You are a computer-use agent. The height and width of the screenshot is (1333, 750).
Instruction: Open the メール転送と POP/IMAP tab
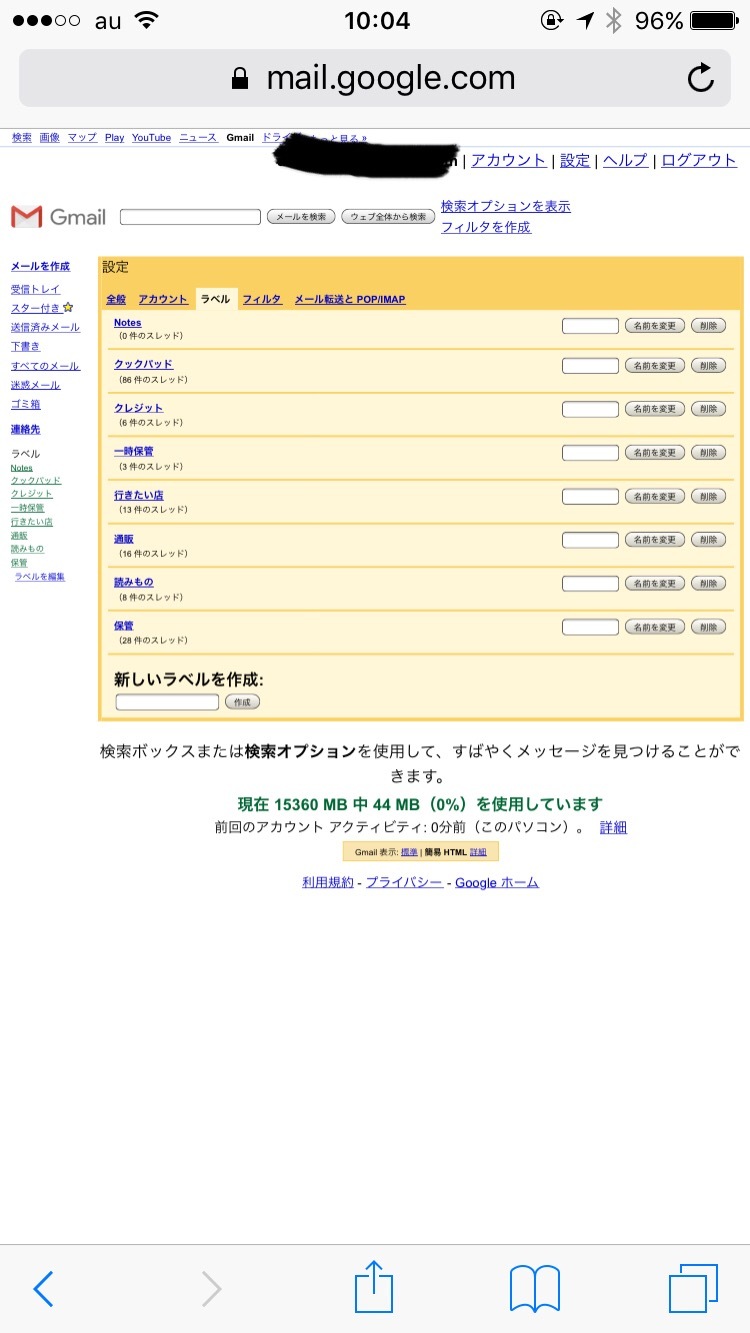tap(350, 299)
